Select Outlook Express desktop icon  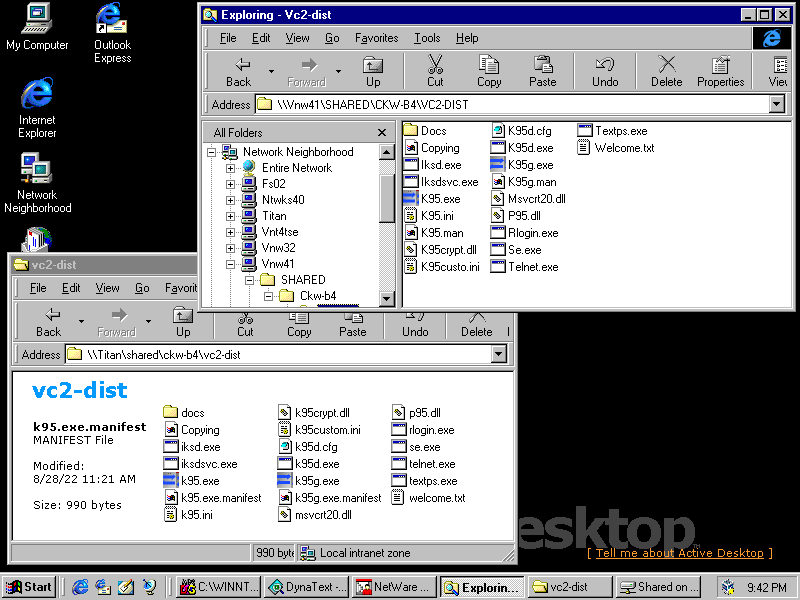pyautogui.click(x=113, y=33)
